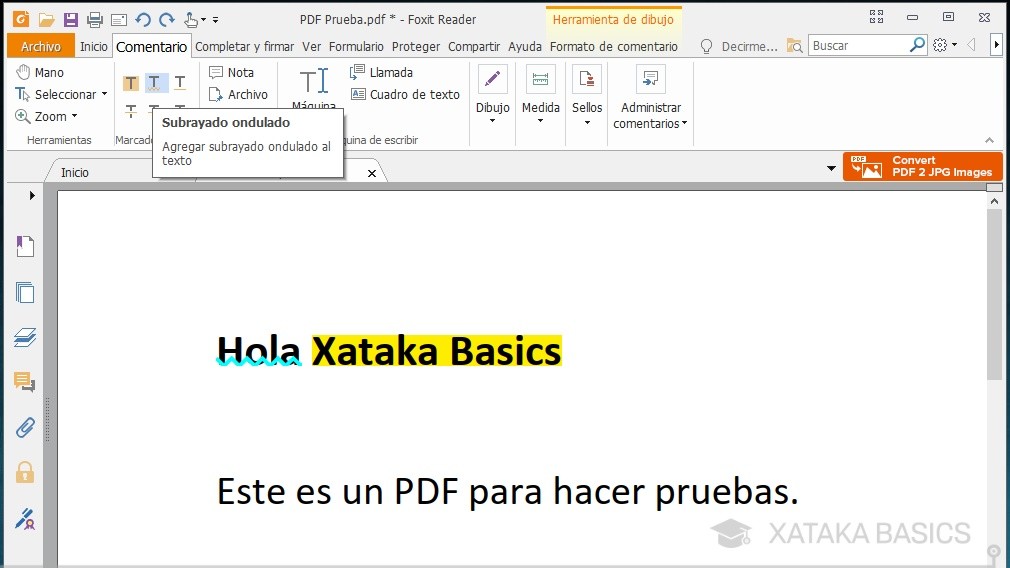This screenshot has height=568, width=1010.
Task: Open the Comments panel
Action: pyautogui.click(x=25, y=383)
